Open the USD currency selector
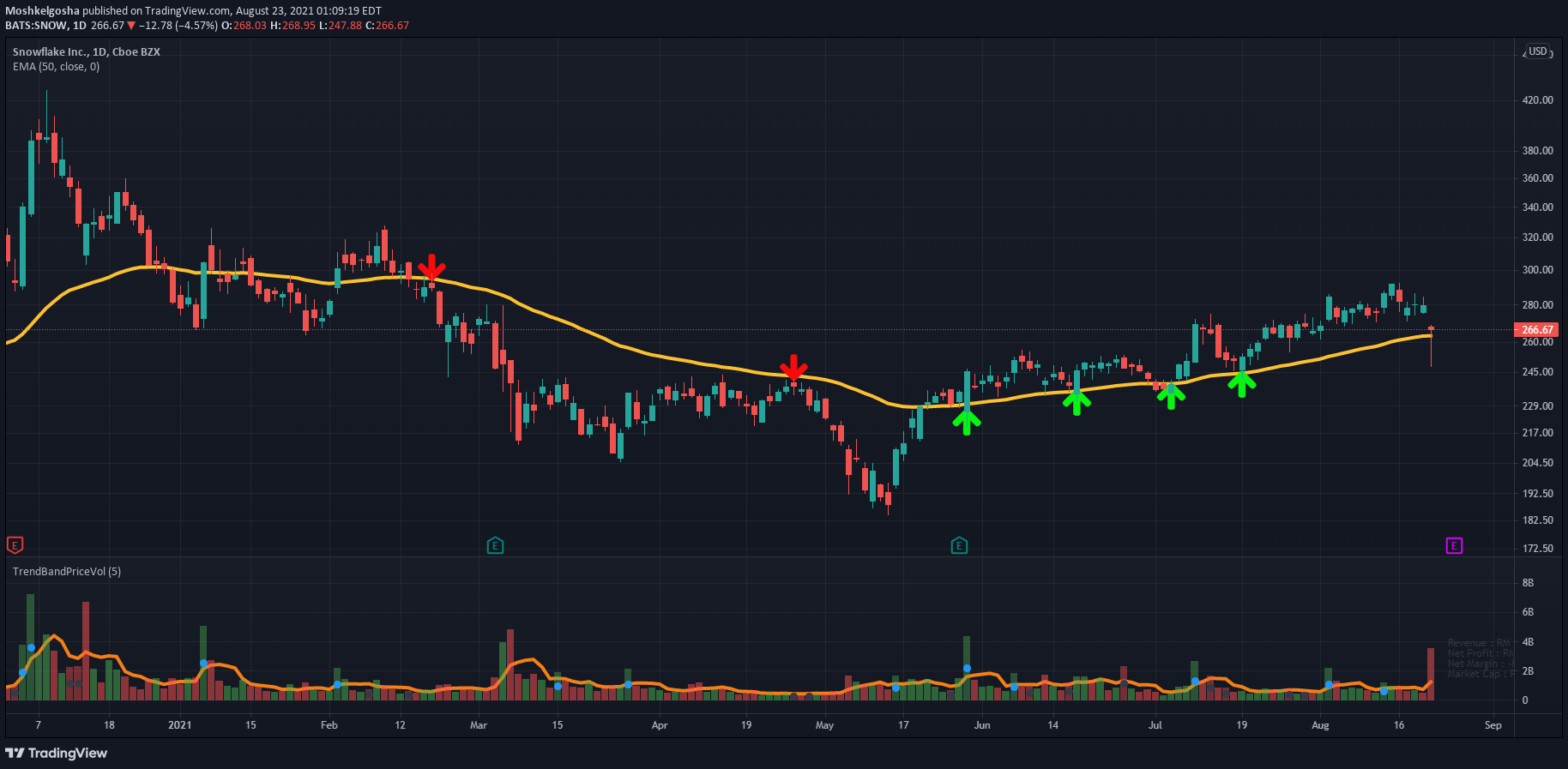 [1538, 51]
